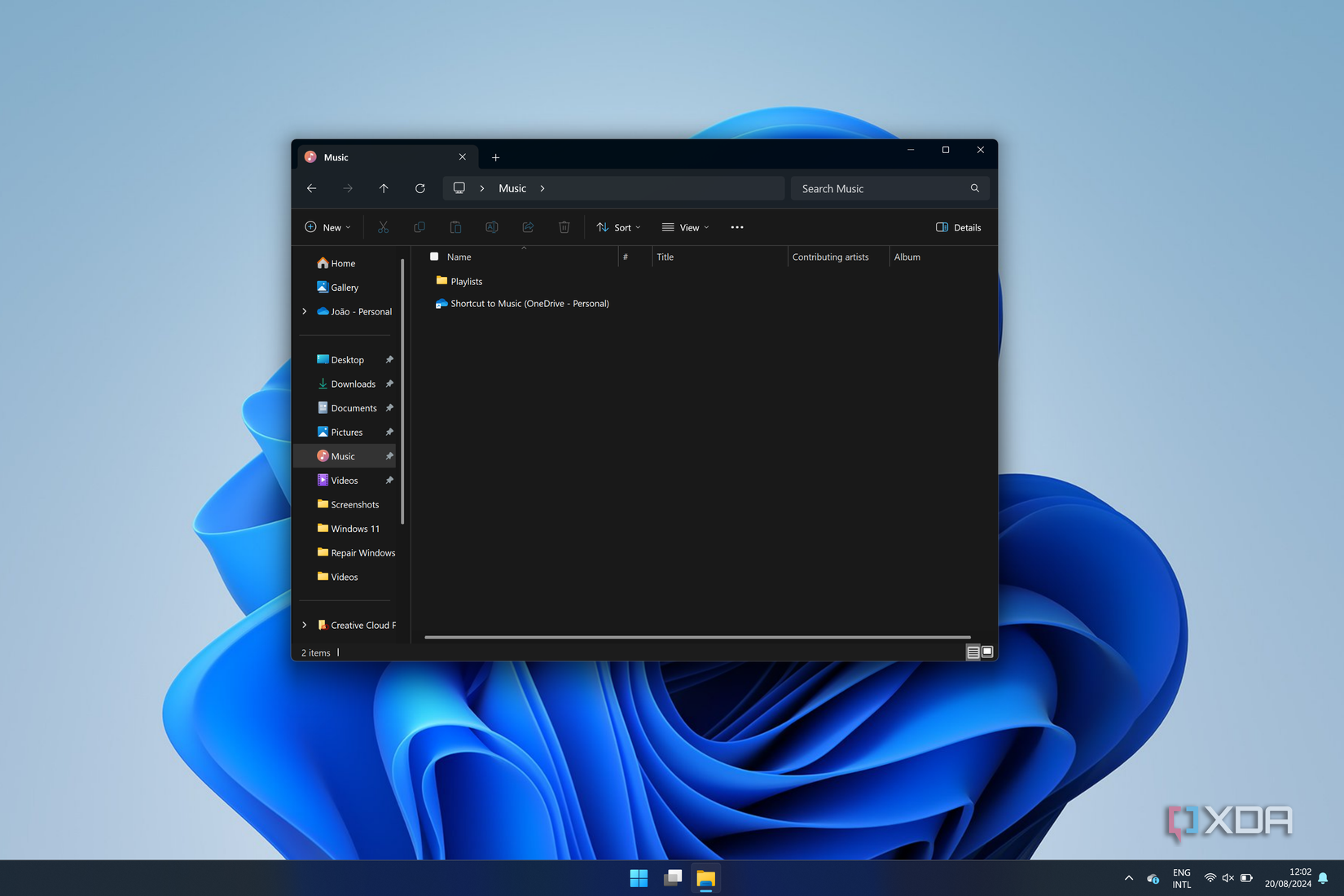
Task: Click the Copy icon in the command bar
Action: [x=419, y=227]
